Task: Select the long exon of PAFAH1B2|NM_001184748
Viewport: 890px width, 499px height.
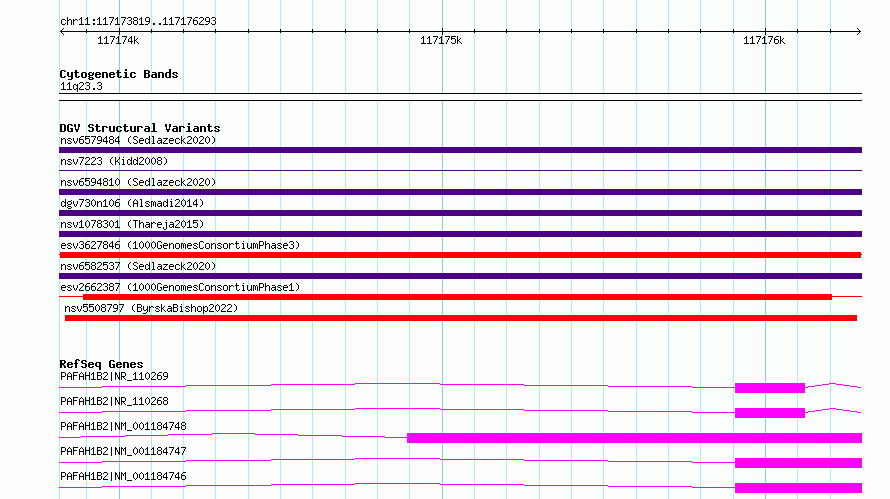Action: [635, 438]
